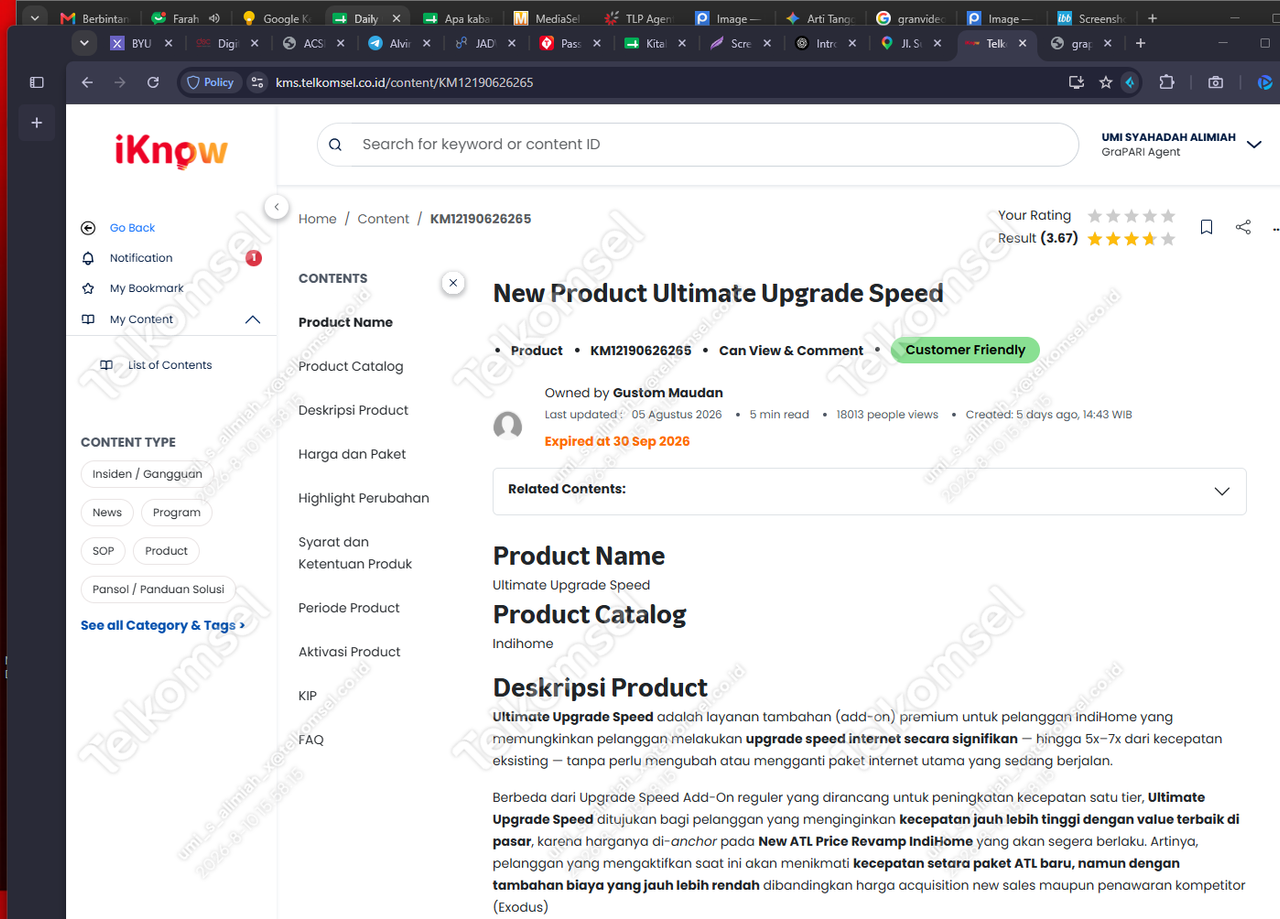Click the browser address bar URL
Screen dimensions: 1280x919
[x=404, y=82]
